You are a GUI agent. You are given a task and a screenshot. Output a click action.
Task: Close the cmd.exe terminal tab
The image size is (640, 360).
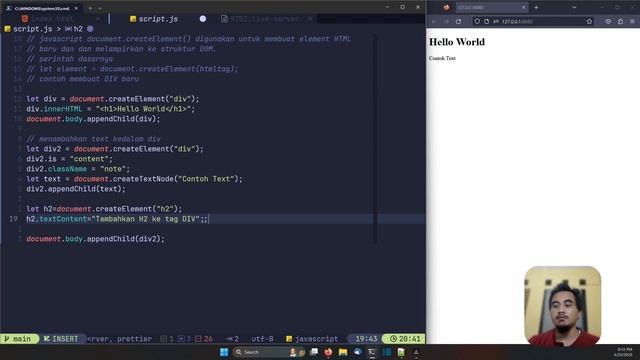(x=76, y=8)
